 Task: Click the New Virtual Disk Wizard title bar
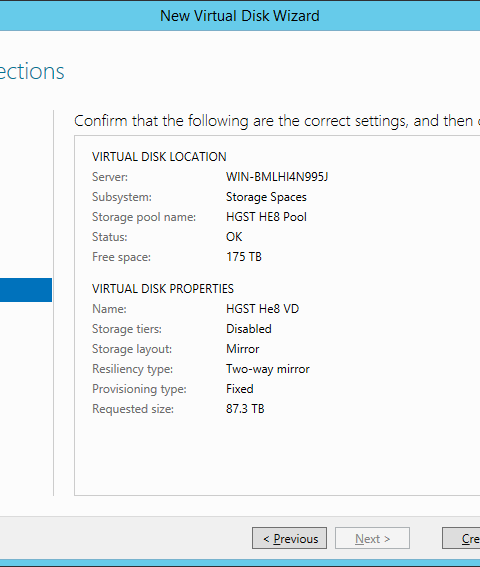[240, 16]
